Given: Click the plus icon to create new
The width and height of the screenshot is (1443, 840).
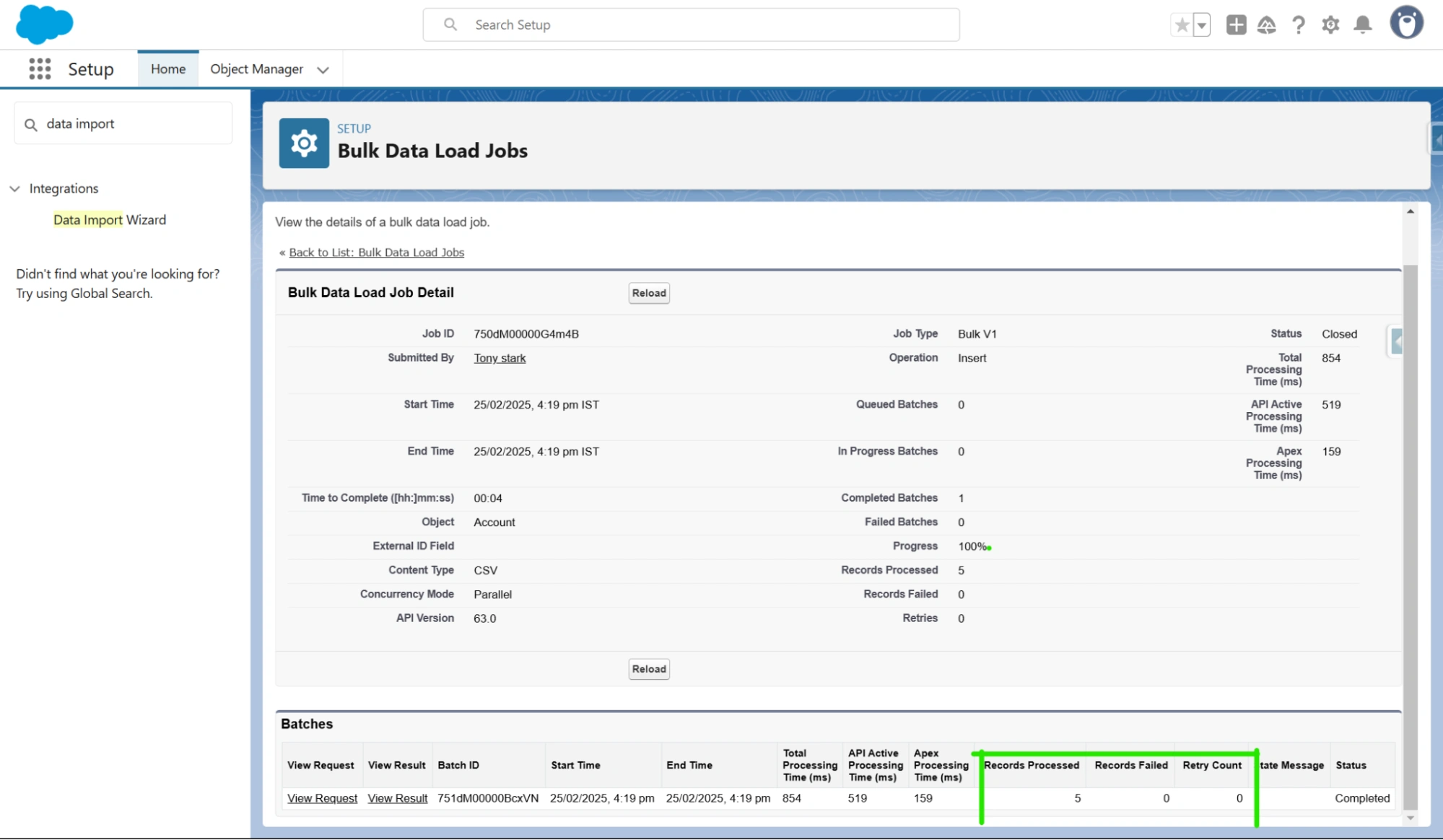Looking at the screenshot, I should (1235, 25).
